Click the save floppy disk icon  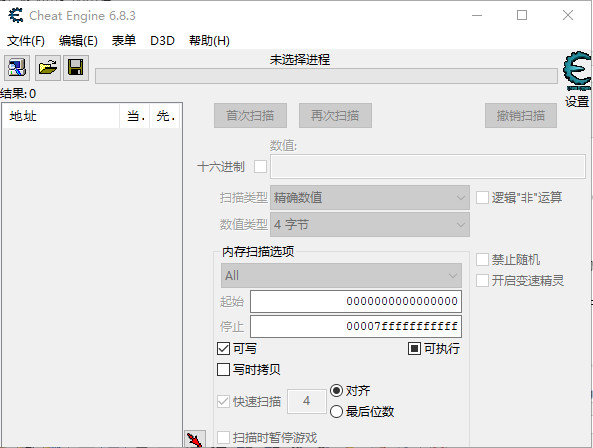point(76,68)
